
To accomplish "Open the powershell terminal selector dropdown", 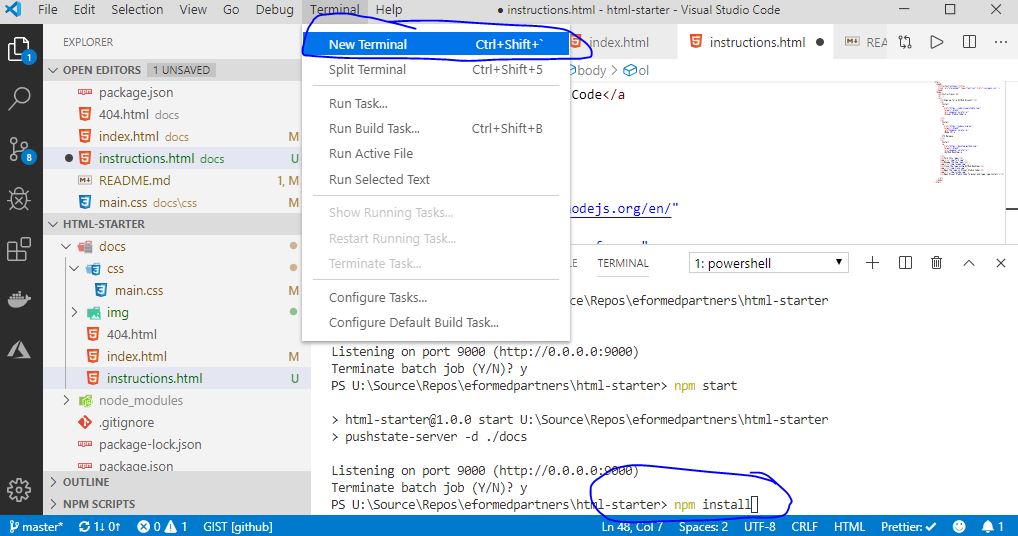I will (769, 263).
